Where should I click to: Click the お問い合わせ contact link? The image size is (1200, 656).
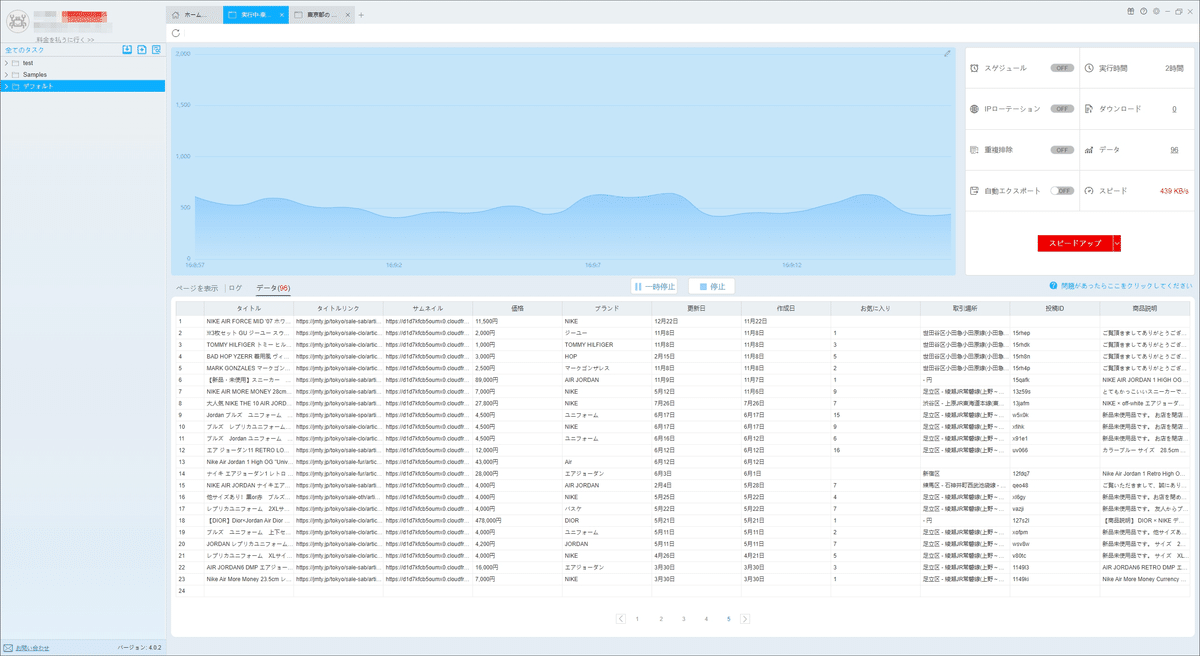pyautogui.click(x=32, y=648)
